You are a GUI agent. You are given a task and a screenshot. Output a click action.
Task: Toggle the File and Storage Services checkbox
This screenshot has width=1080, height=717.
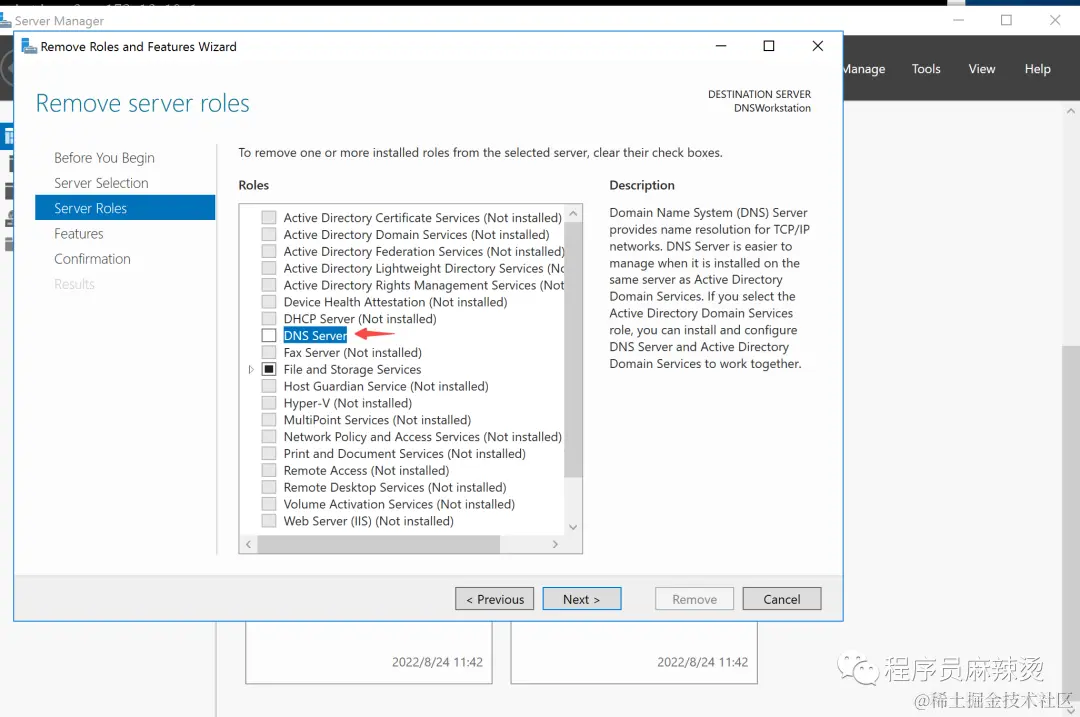pyautogui.click(x=269, y=369)
